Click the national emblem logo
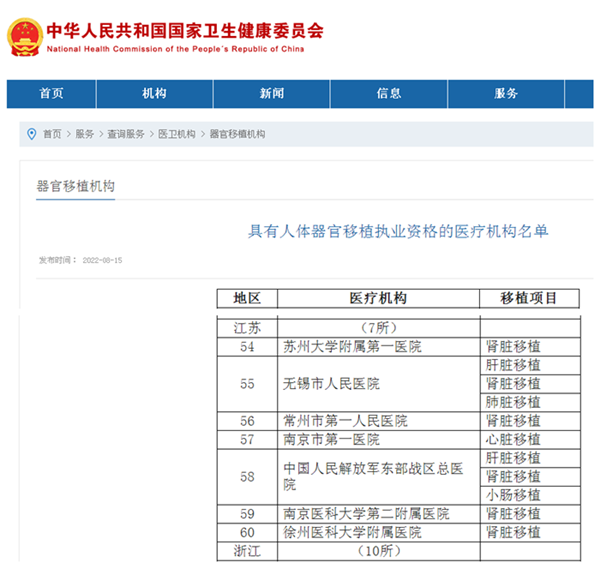The height and width of the screenshot is (568, 600). pos(22,35)
